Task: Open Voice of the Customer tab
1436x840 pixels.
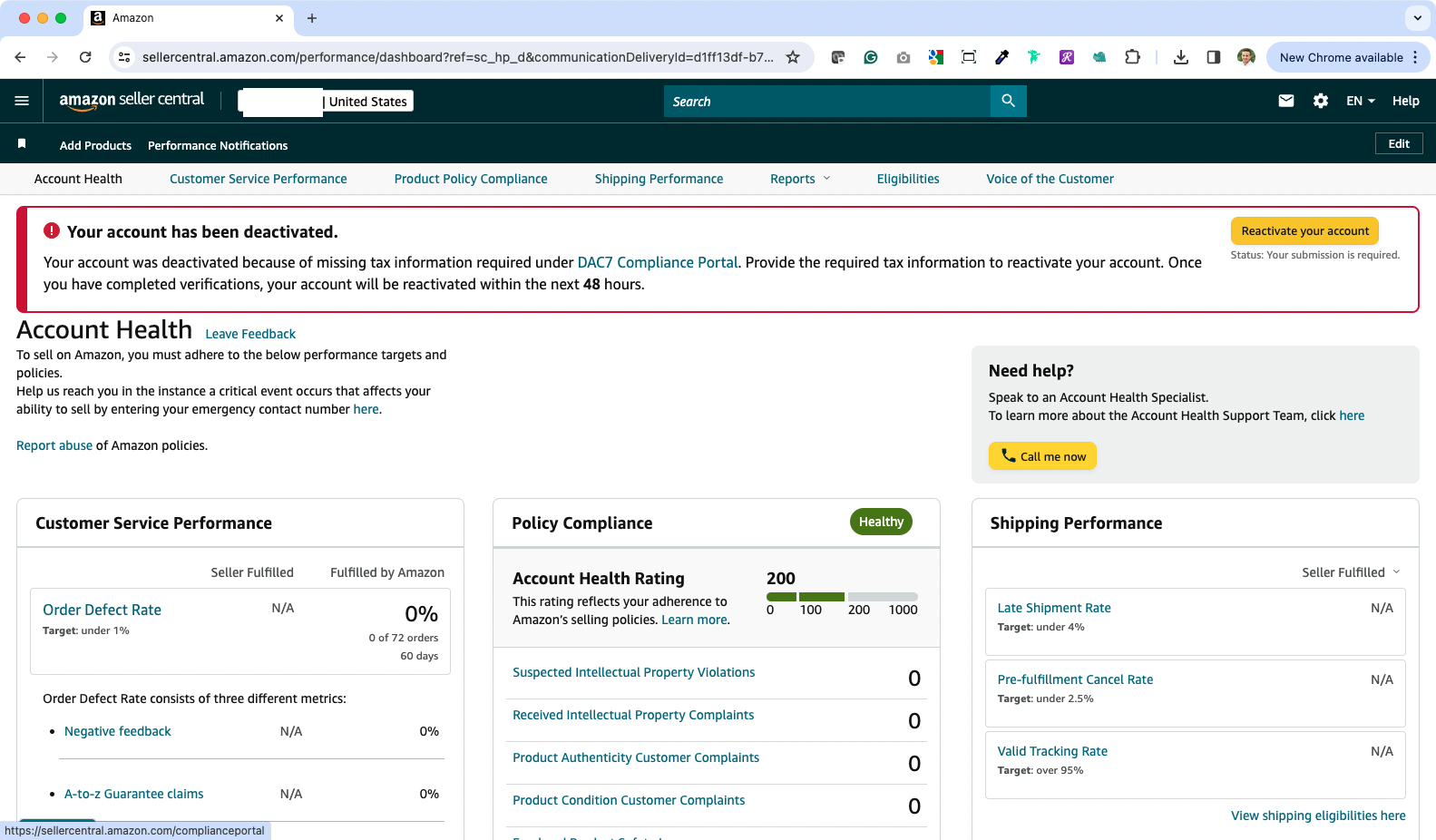Action: coord(1050,179)
